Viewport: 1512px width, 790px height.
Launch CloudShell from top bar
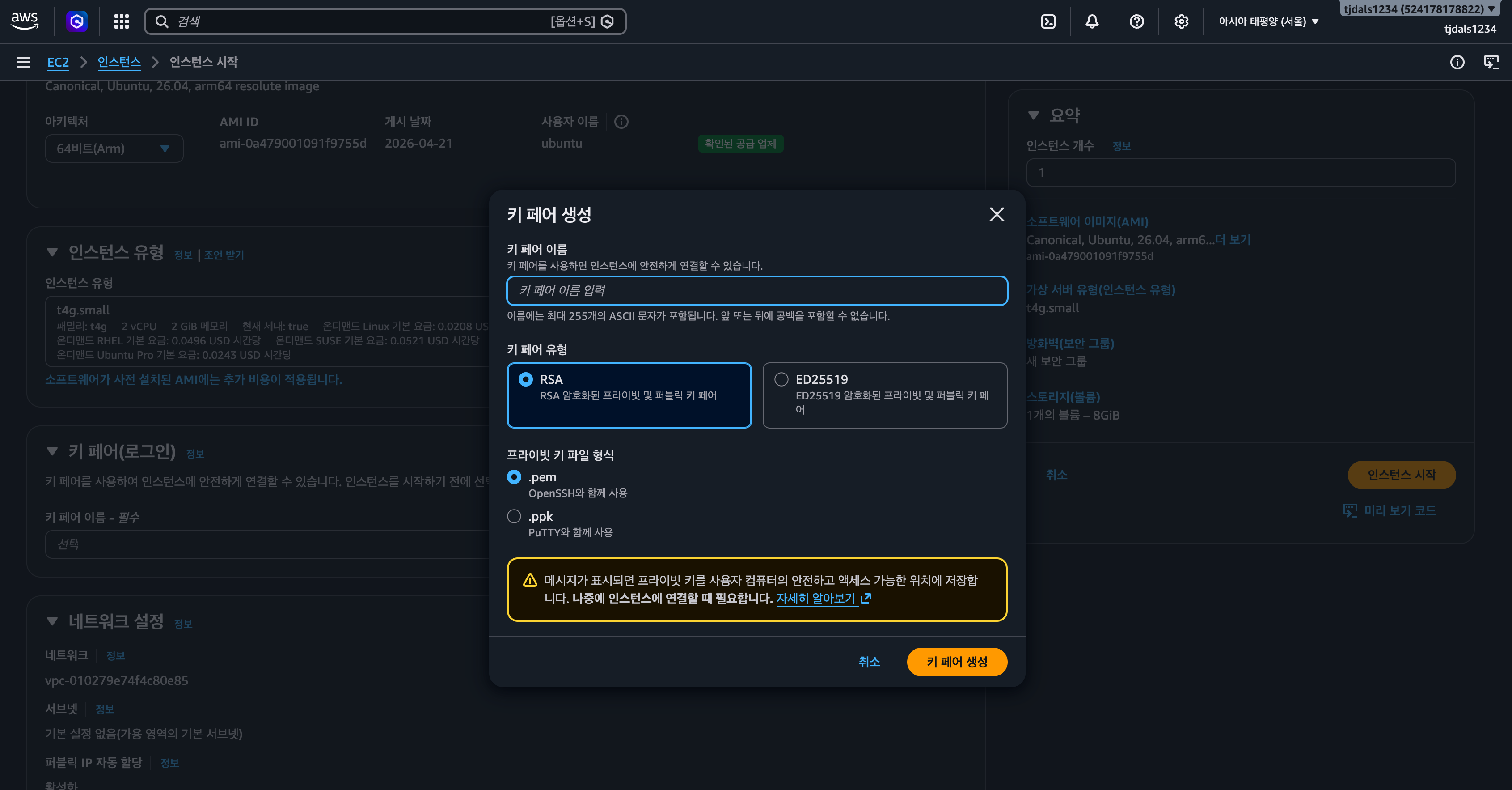[x=1048, y=21]
